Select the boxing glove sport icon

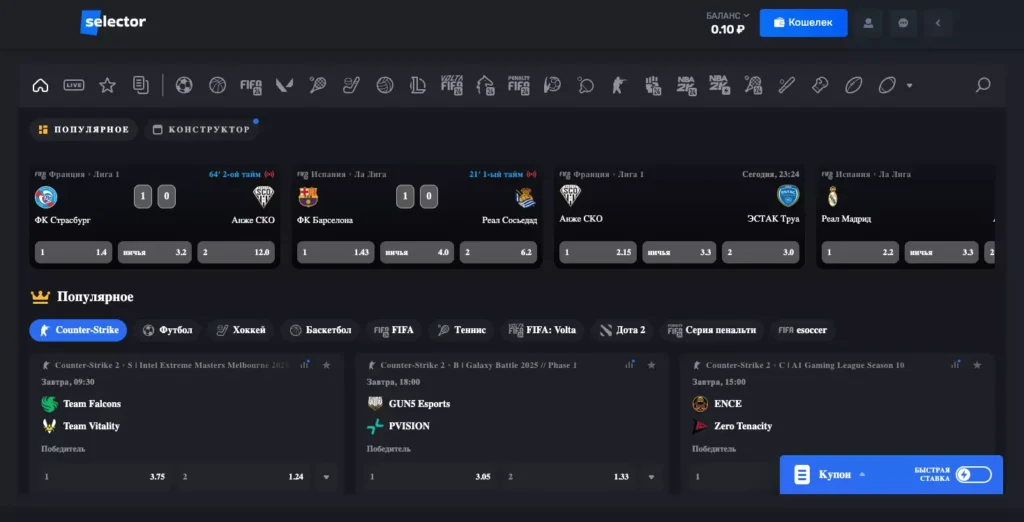pos(653,85)
